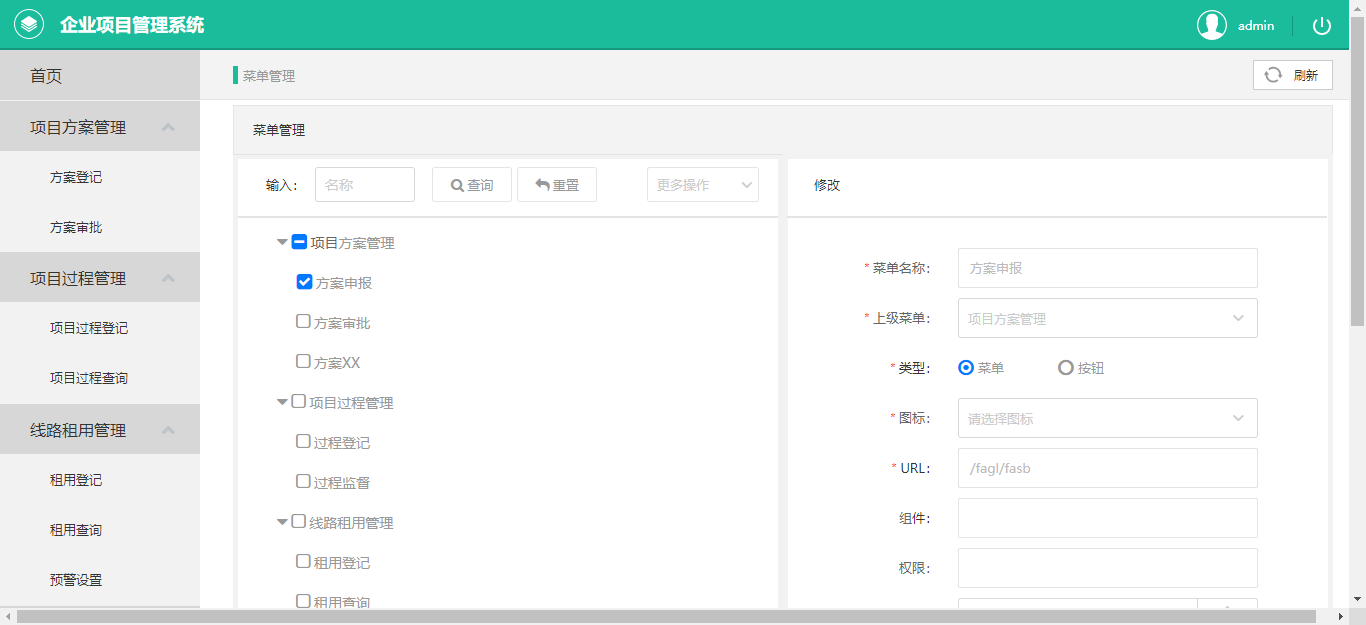The height and width of the screenshot is (625, 1366).
Task: Click the power logout icon
Action: coord(1322,26)
